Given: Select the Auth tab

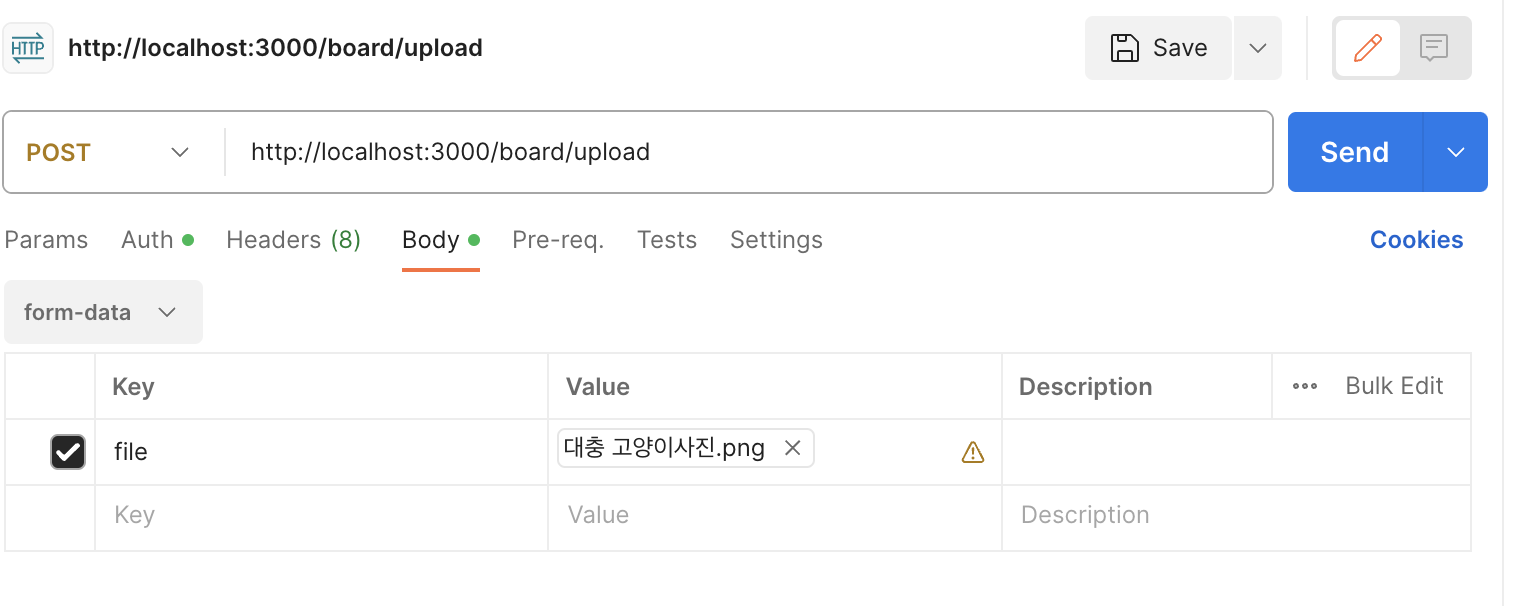Looking at the screenshot, I should coord(157,240).
